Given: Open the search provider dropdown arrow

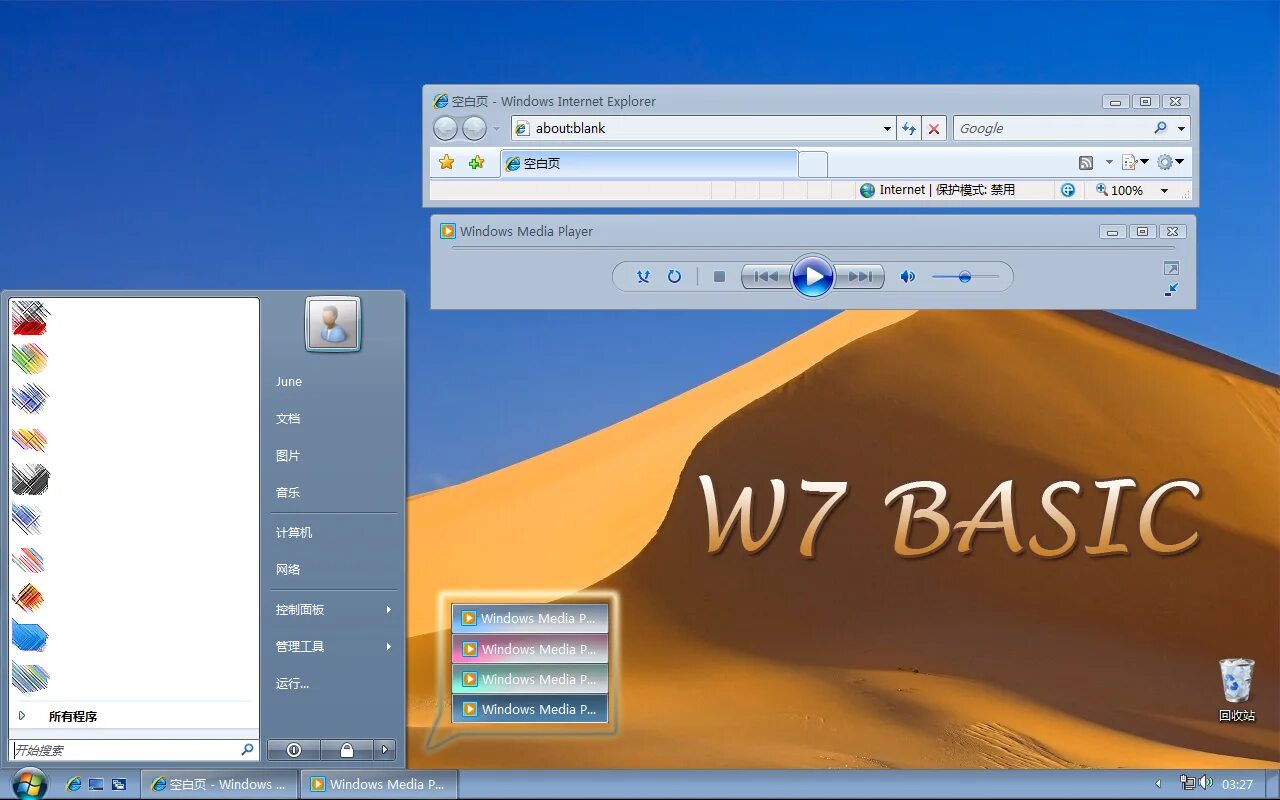Looking at the screenshot, I should click(x=1181, y=129).
